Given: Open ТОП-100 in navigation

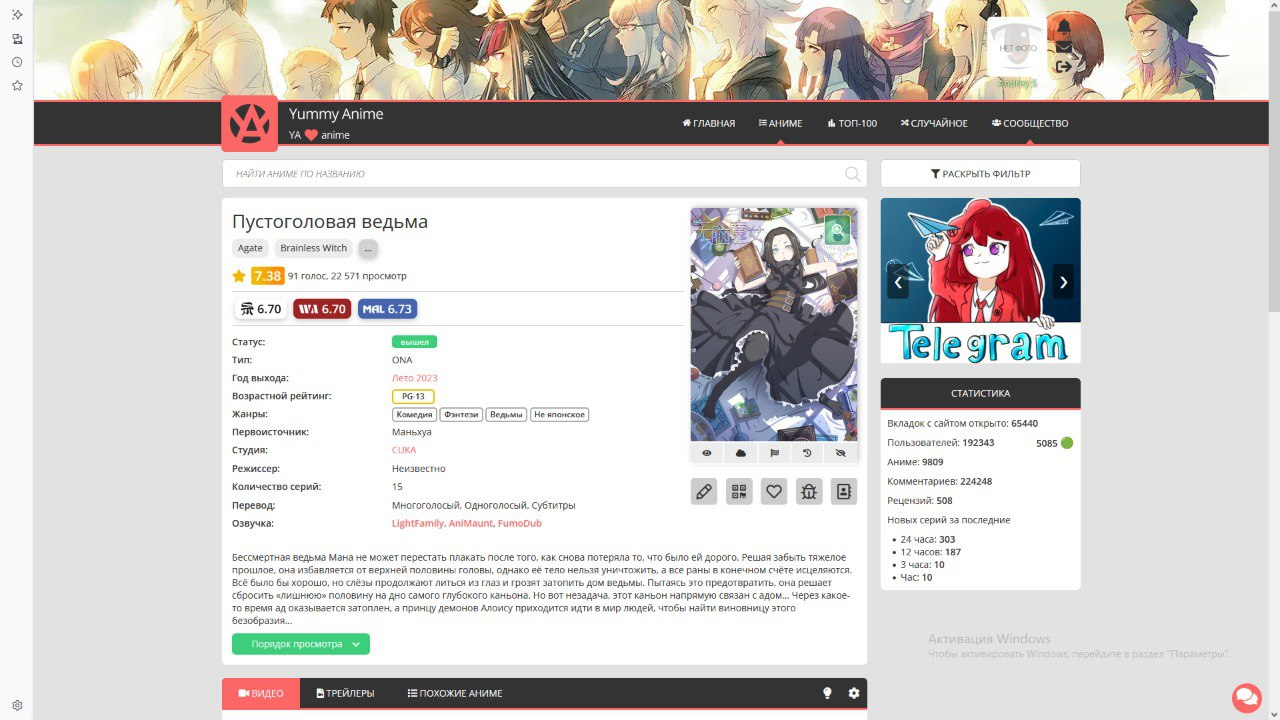Looking at the screenshot, I should click(852, 123).
